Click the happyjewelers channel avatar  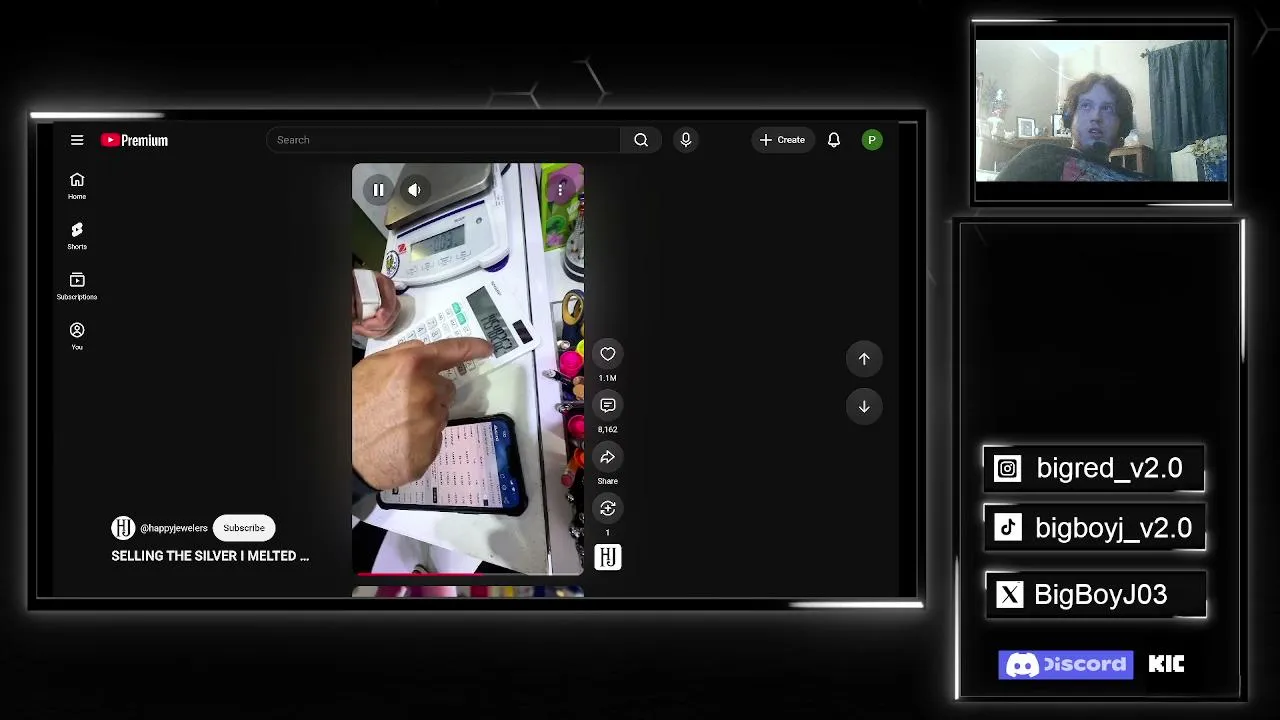click(123, 528)
